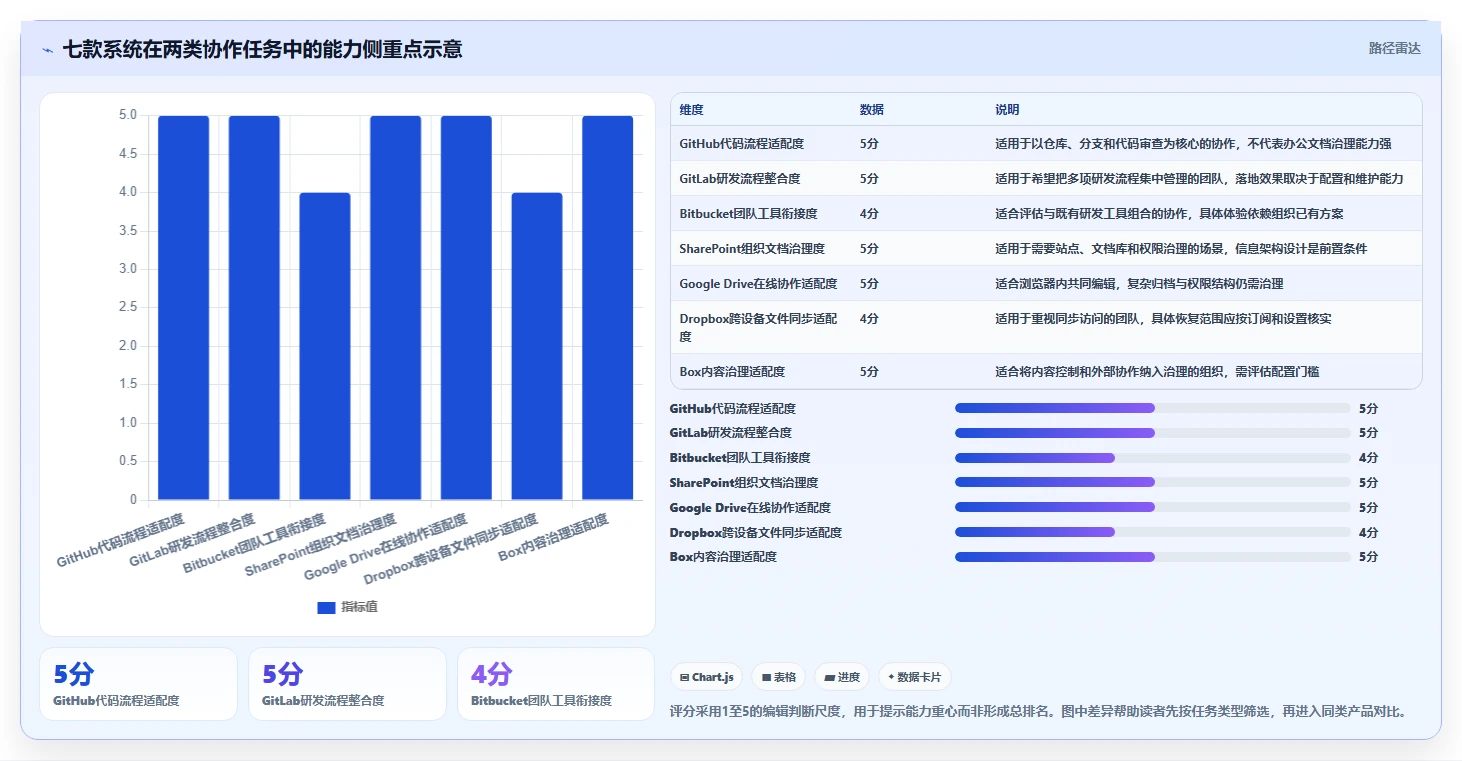Click the Google Drive在线协作适配度 progress bar
1462x761 pixels.
(x=1152, y=507)
